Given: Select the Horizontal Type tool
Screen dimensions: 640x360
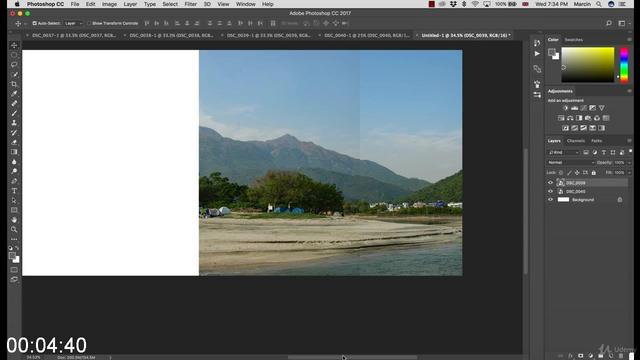Looking at the screenshot, I should (14, 191).
